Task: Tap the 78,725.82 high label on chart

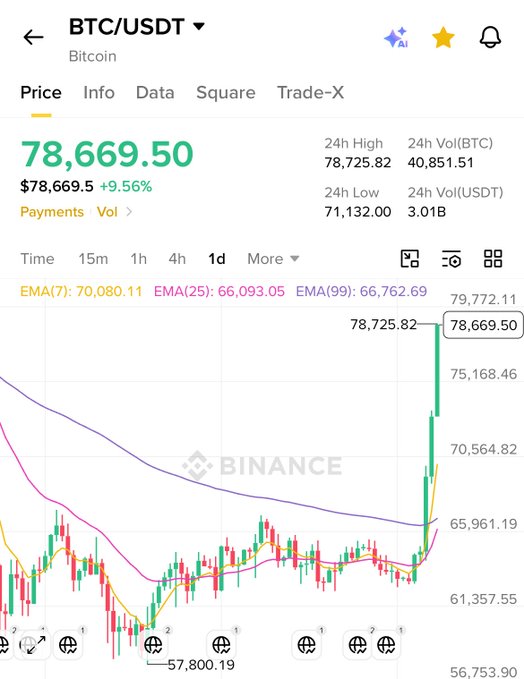Action: (383, 324)
